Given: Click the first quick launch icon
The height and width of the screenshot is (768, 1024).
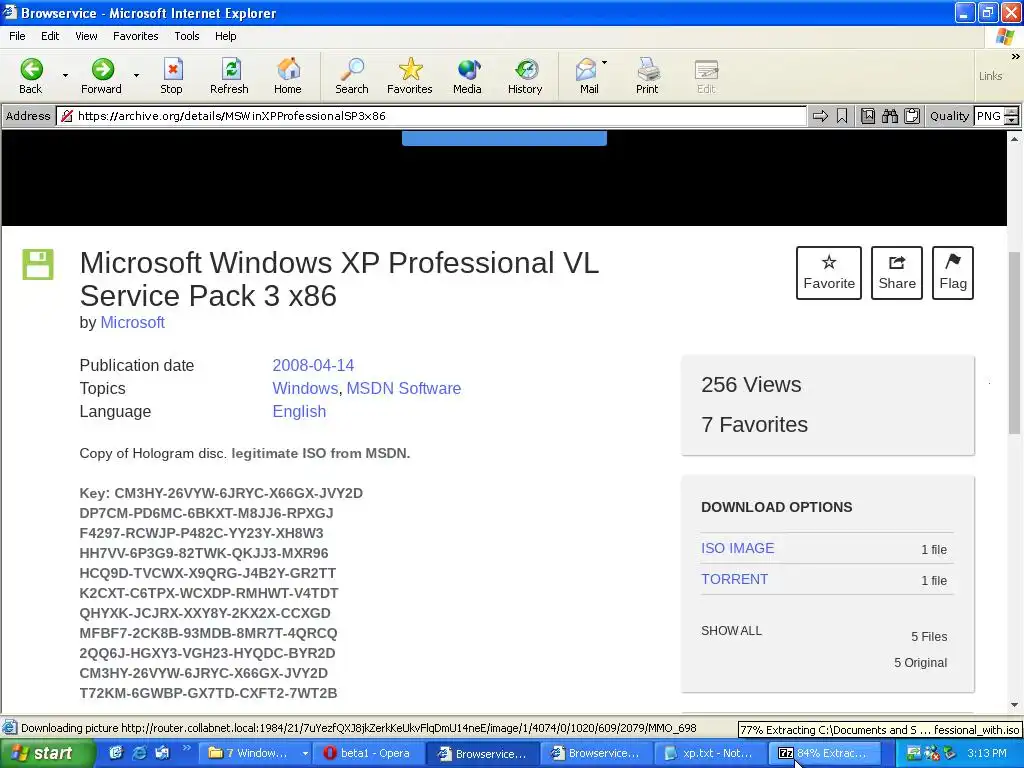Looking at the screenshot, I should click(x=116, y=753).
